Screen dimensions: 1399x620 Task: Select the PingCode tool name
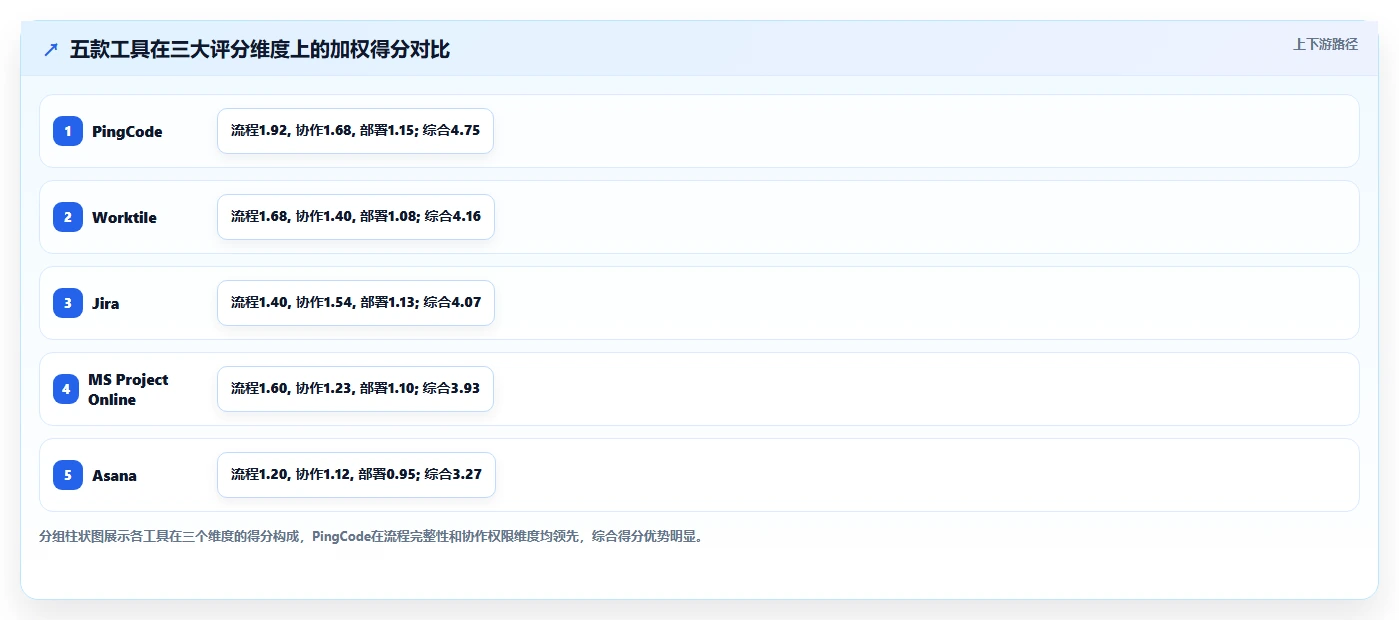click(x=127, y=132)
